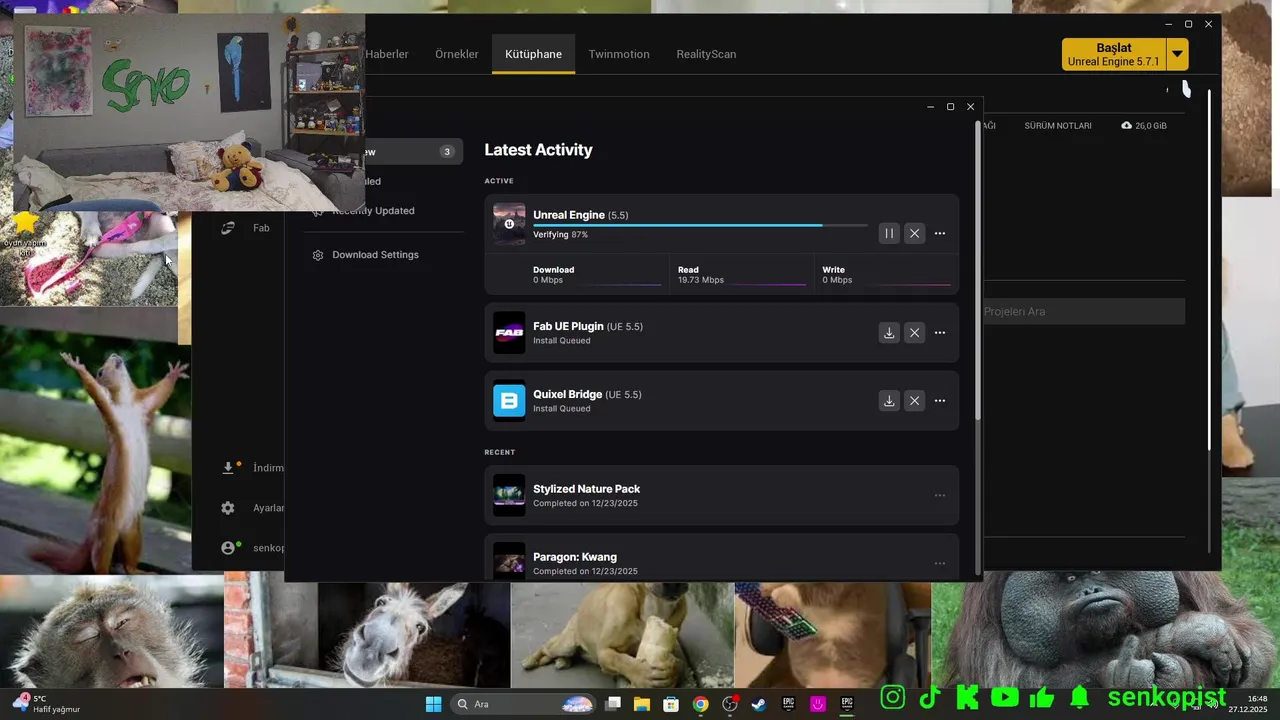Click the active Epic Games taskbar icon
Screen dimensions: 1280x720
coord(847,704)
